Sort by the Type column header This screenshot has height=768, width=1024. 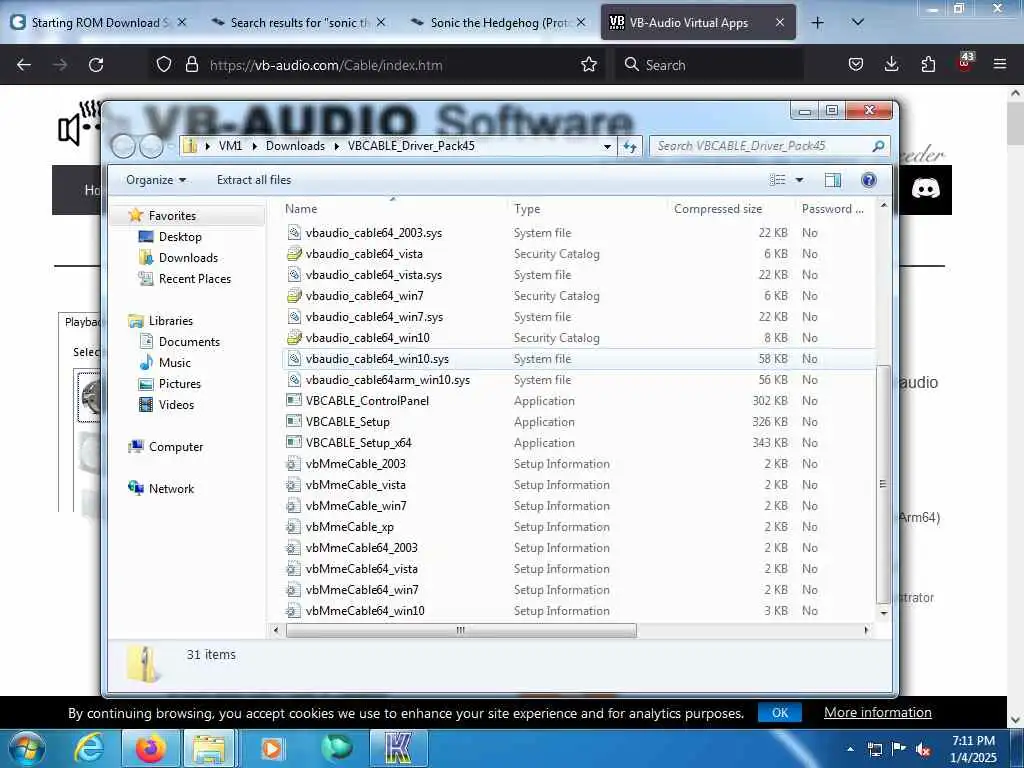pos(588,209)
